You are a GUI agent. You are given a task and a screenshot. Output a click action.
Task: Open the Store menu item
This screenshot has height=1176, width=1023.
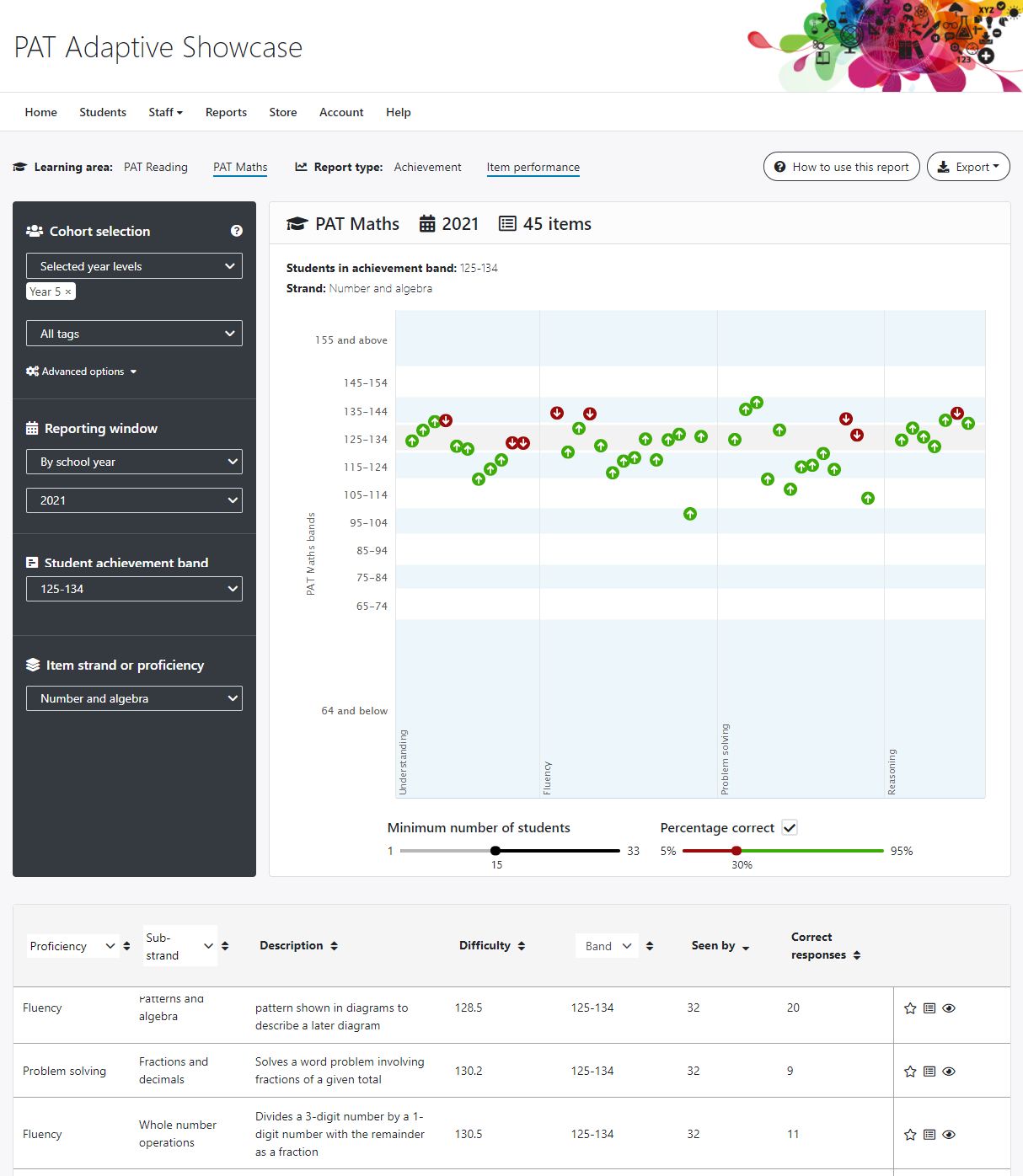pos(283,112)
